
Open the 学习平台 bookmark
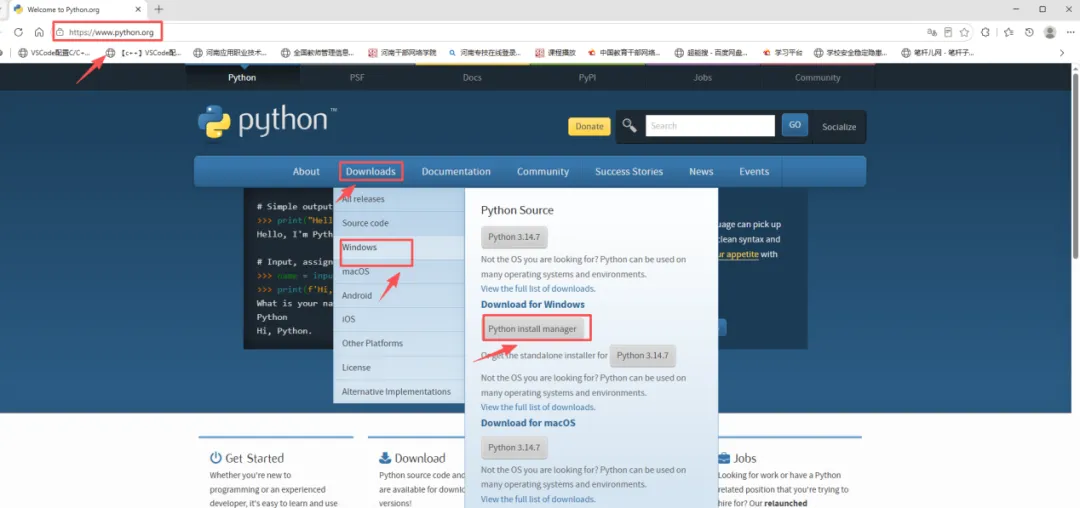tap(782, 52)
